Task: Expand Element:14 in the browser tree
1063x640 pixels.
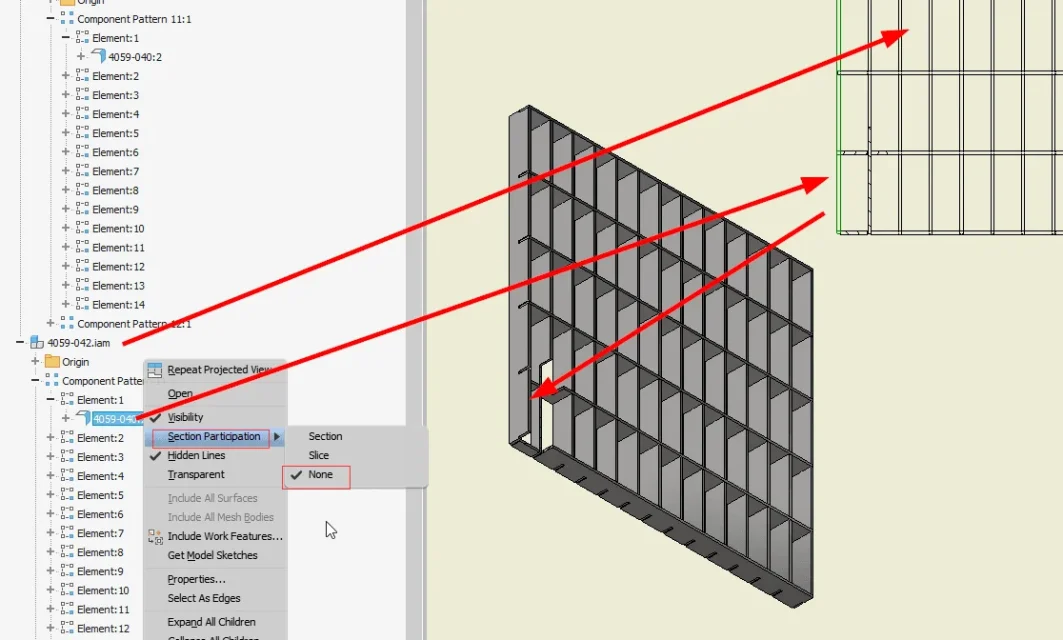Action: coord(66,304)
